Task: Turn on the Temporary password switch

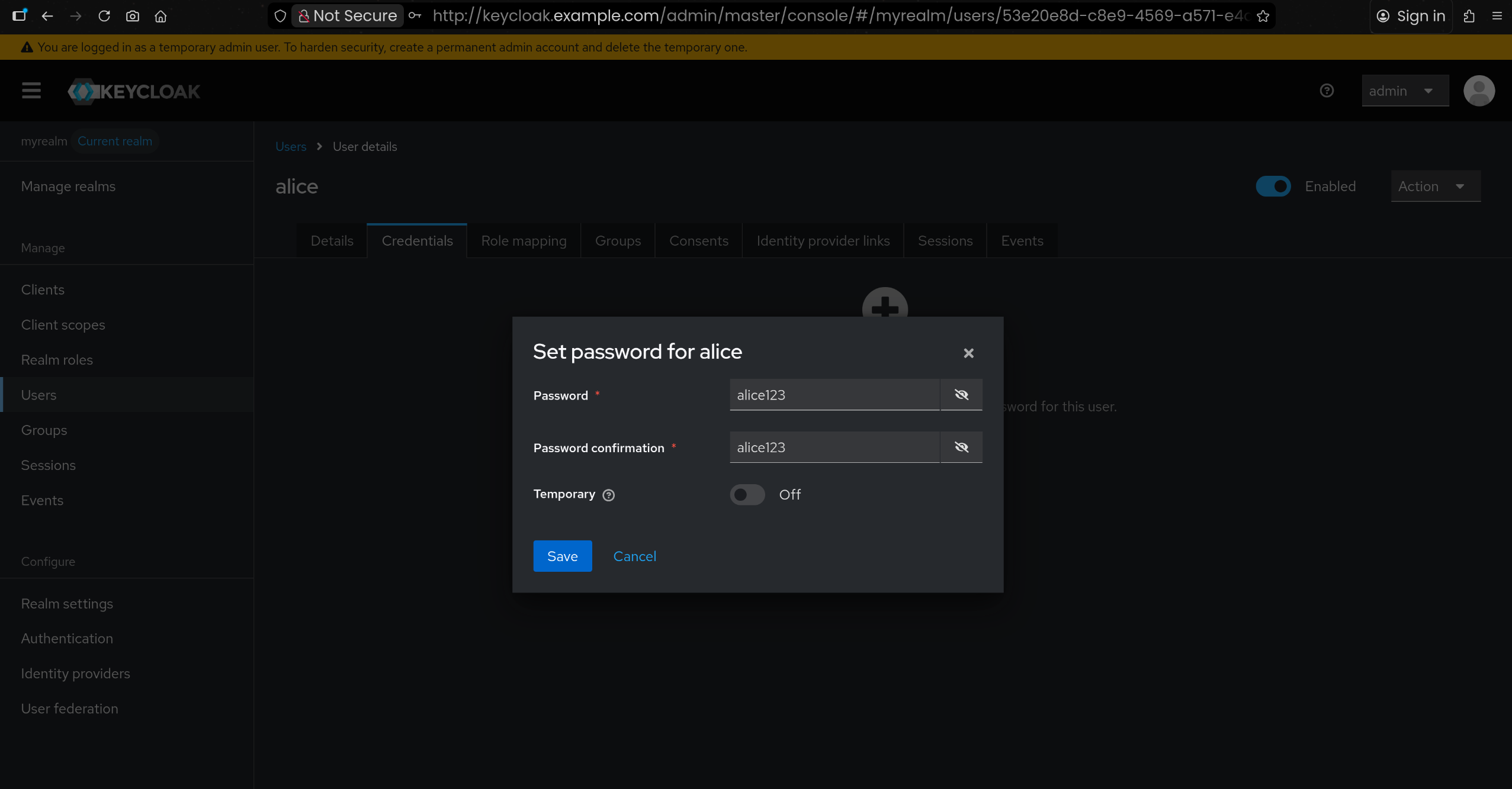Action: coord(747,494)
